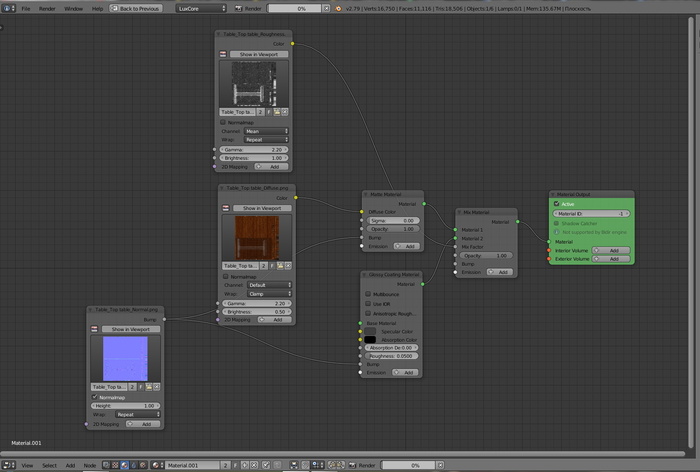The image size is (700, 472).
Task: Collapse the Material Output node with its triangle
Action: tap(552, 195)
